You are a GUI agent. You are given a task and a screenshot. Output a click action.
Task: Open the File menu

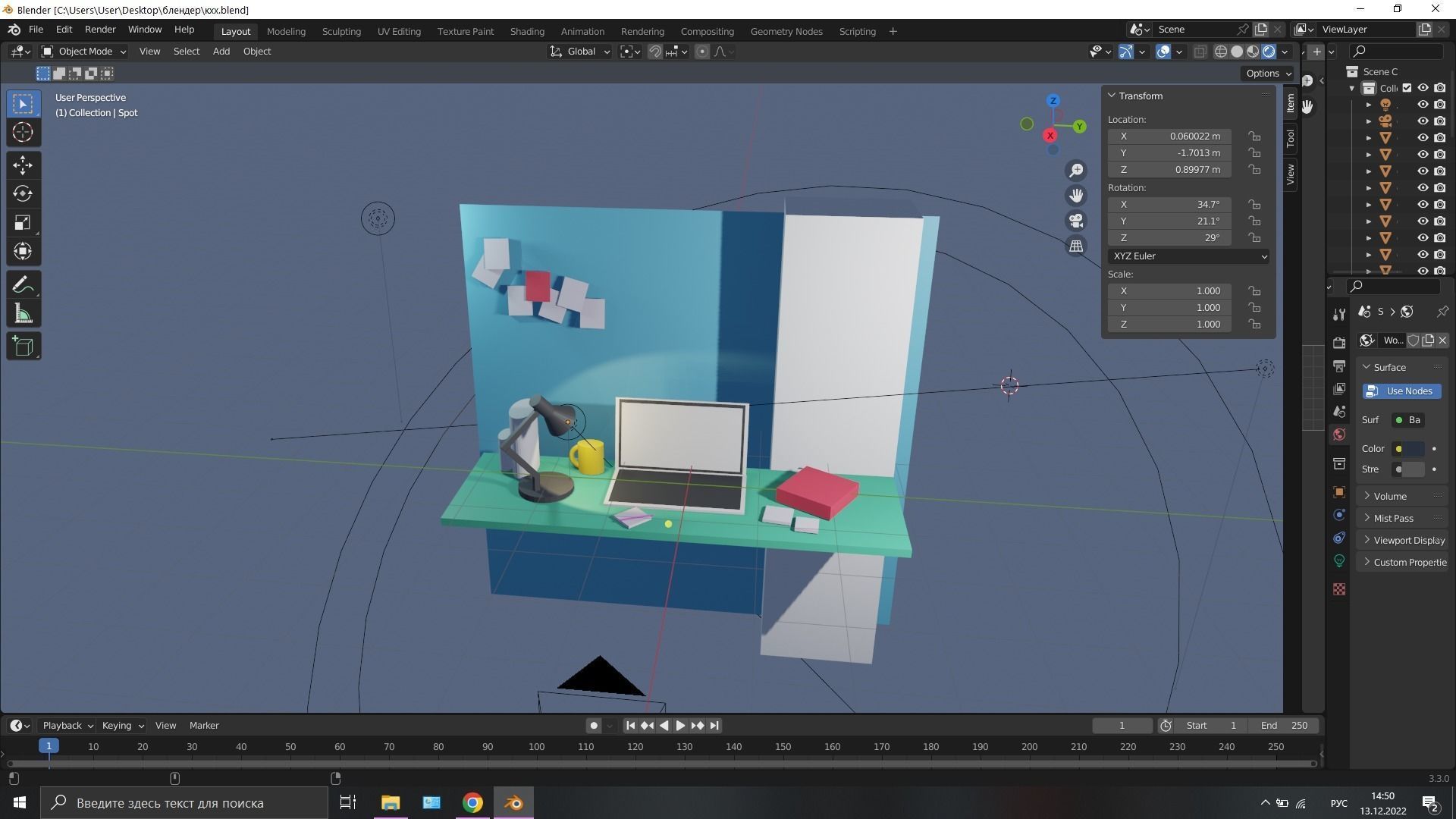click(36, 30)
